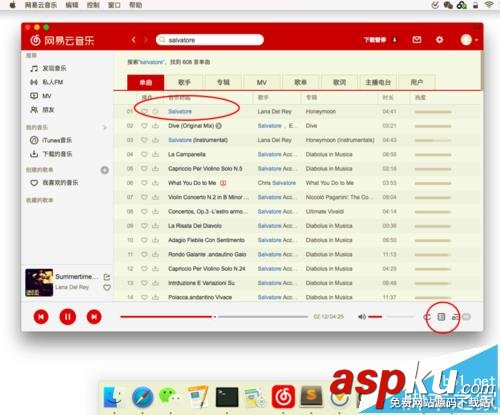500x415 pixels.
Task: Switch to the 歌词 tab
Action: click(x=339, y=82)
